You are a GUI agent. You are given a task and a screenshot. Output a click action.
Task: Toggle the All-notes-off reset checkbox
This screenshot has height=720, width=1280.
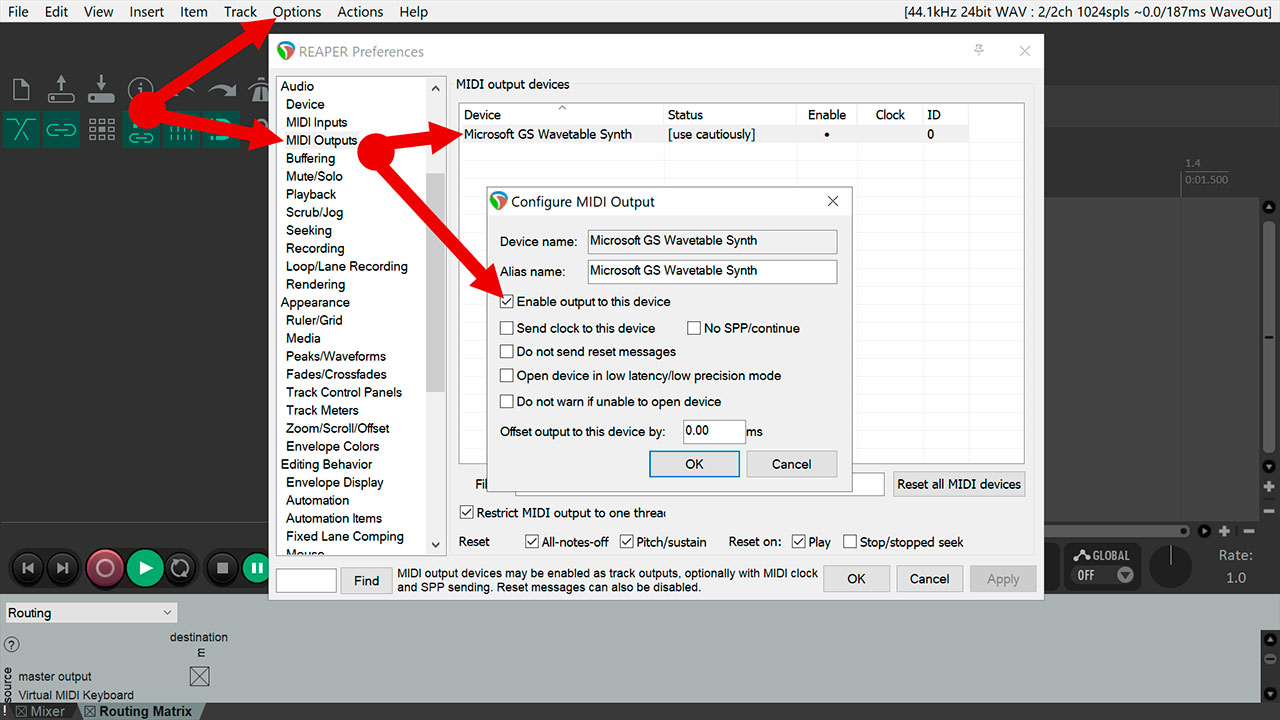(x=532, y=542)
